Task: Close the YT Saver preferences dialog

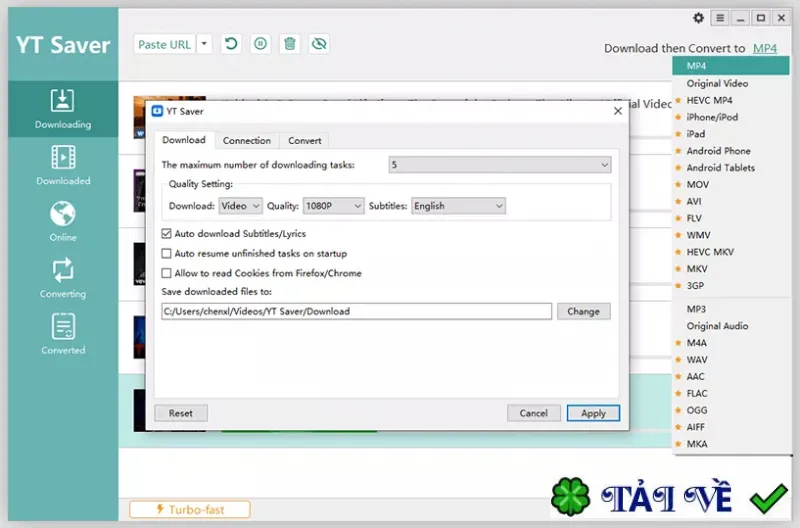Action: pyautogui.click(x=618, y=111)
